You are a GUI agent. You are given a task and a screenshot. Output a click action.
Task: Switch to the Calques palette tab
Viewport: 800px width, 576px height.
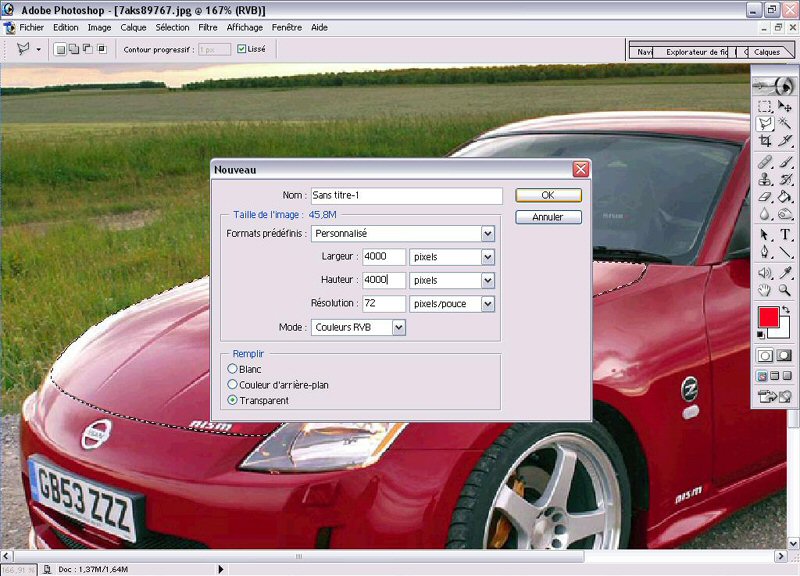tap(767, 52)
